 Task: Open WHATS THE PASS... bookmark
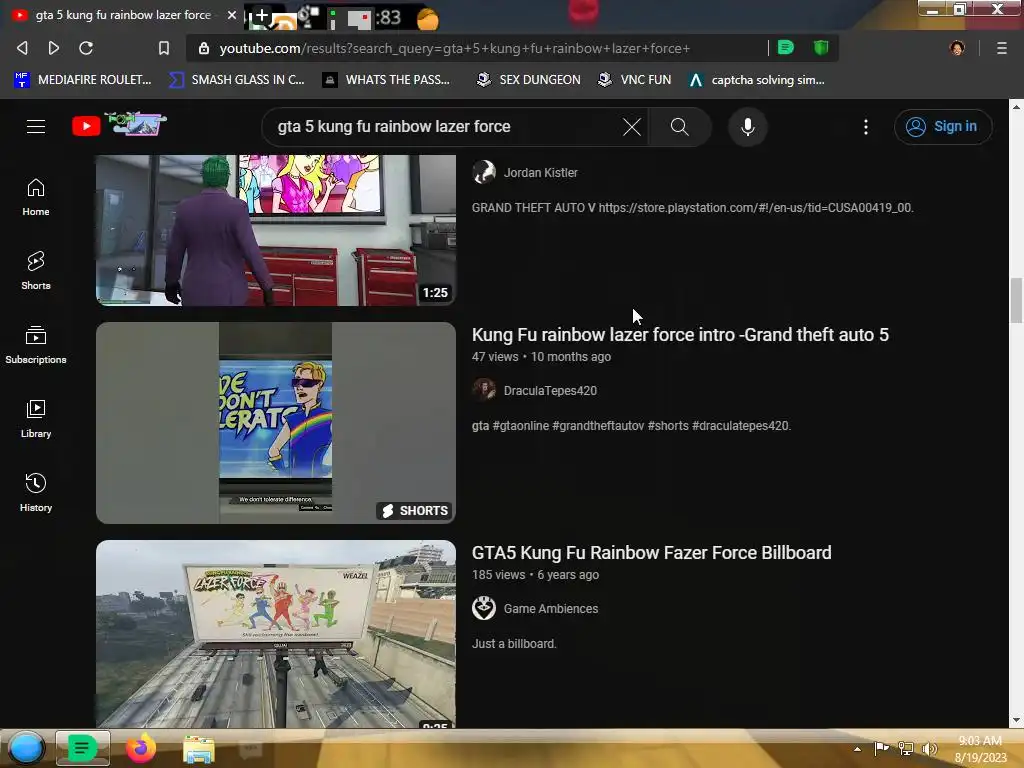pos(387,80)
